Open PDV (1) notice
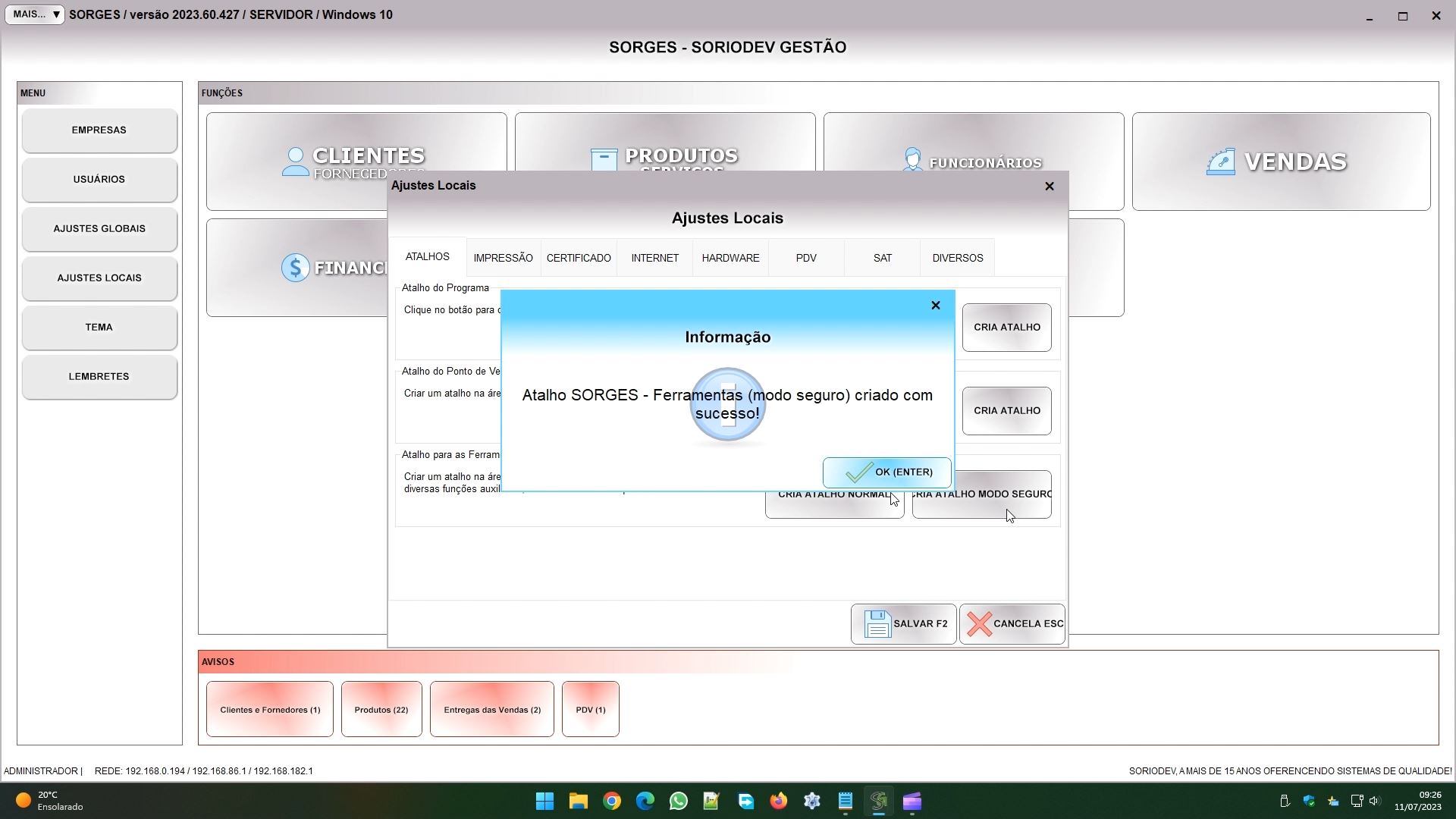 [x=591, y=709]
